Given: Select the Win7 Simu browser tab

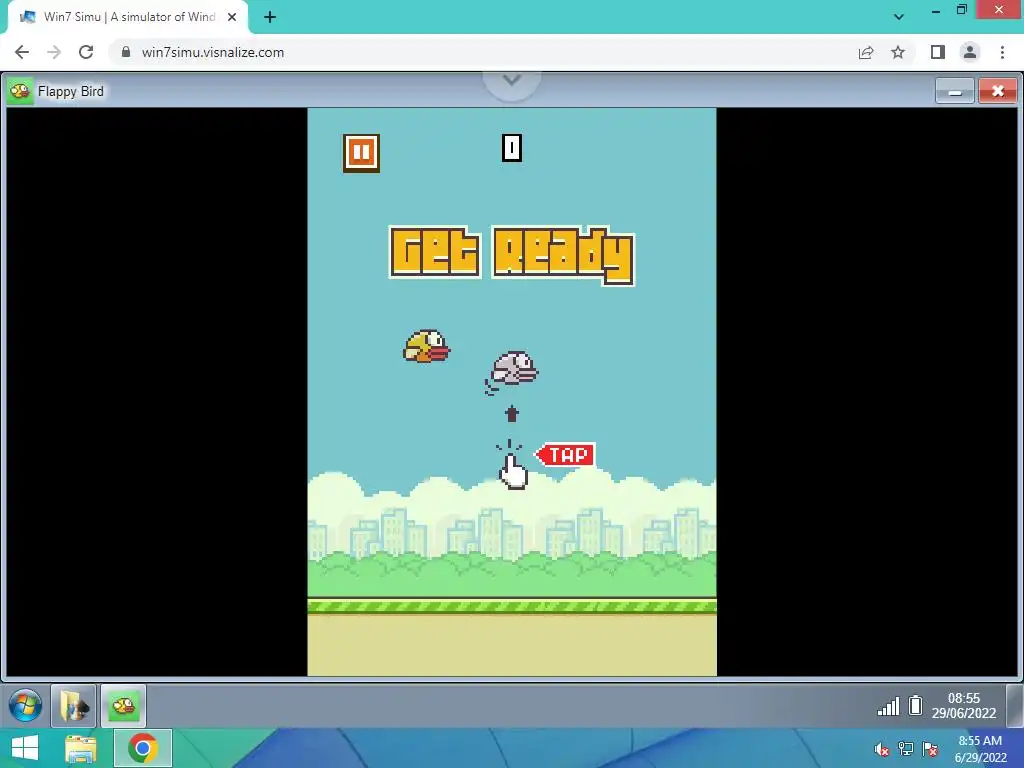Looking at the screenshot, I should [128, 17].
